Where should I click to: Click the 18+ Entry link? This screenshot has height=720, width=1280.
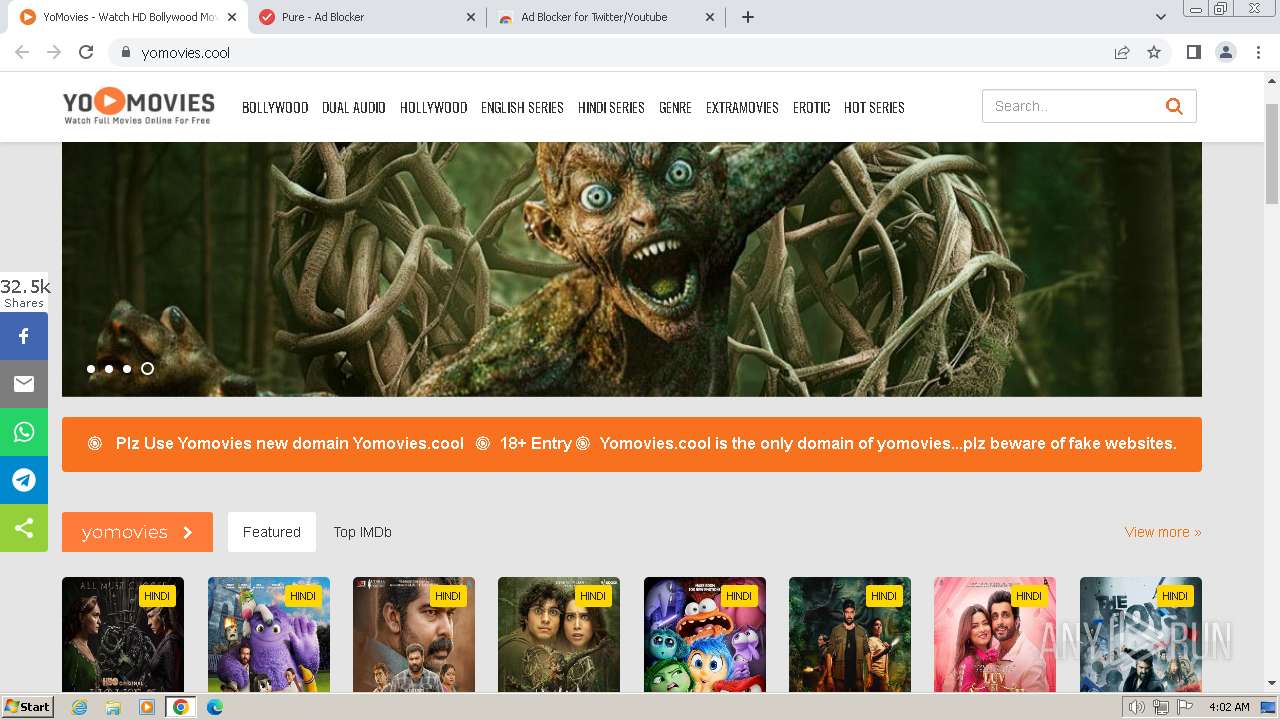pyautogui.click(x=536, y=443)
